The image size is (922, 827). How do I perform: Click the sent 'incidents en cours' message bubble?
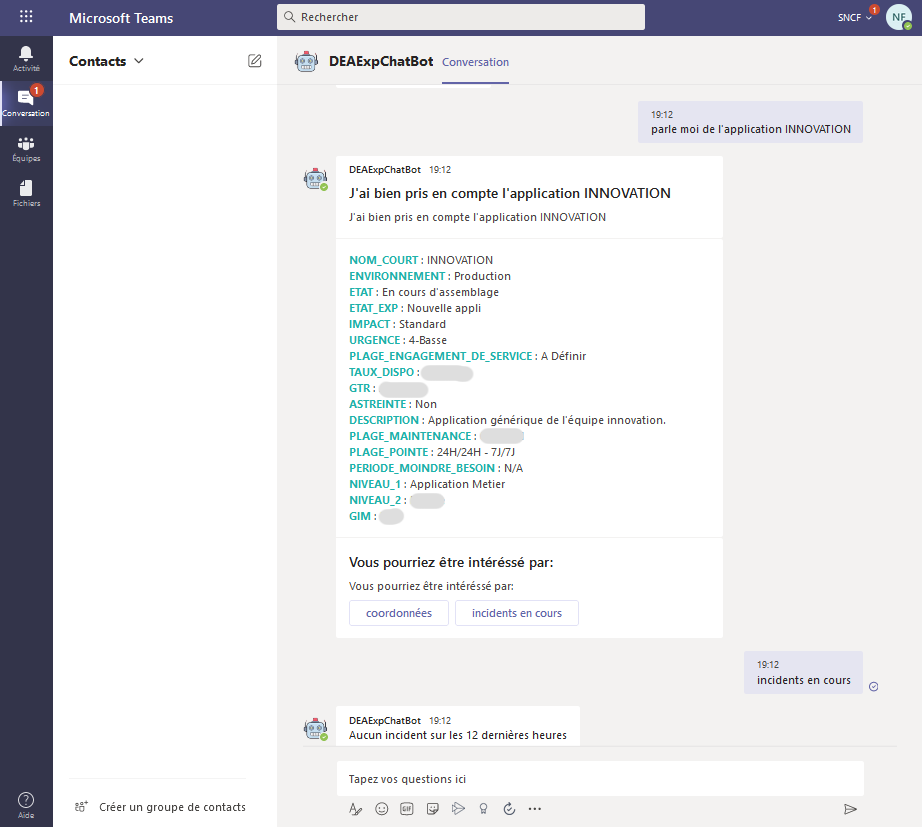(x=803, y=672)
